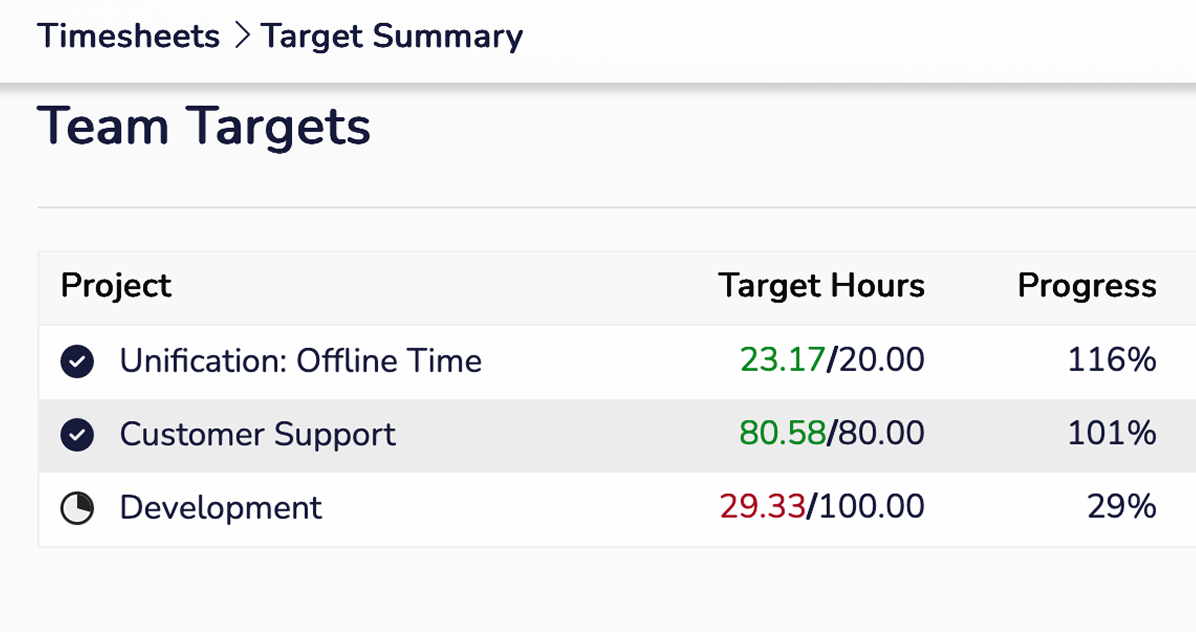Select the Development project name
Image resolution: width=1196 pixels, height=632 pixels.
pyautogui.click(x=220, y=508)
